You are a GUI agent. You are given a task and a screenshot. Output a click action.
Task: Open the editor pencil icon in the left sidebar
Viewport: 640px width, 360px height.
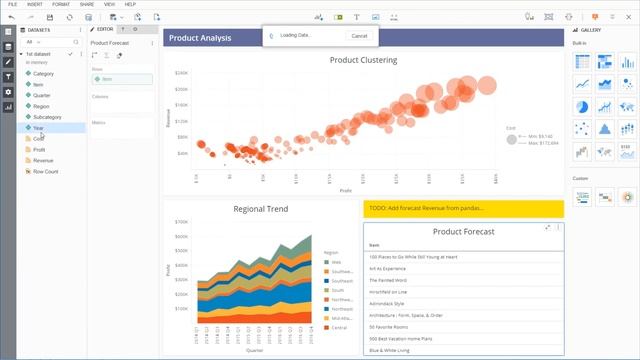click(x=8, y=62)
